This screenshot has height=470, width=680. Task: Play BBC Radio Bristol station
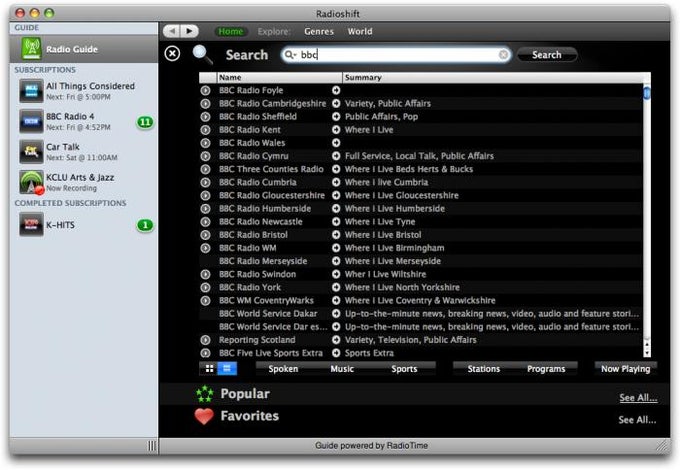pos(206,235)
